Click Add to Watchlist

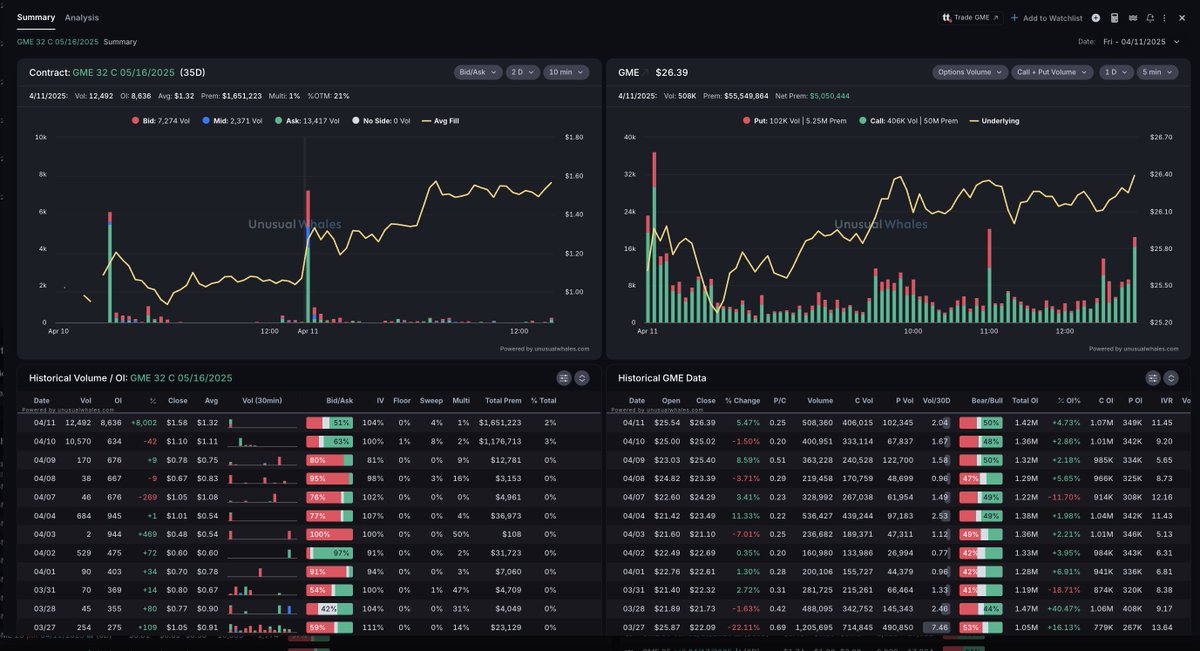[1048, 18]
